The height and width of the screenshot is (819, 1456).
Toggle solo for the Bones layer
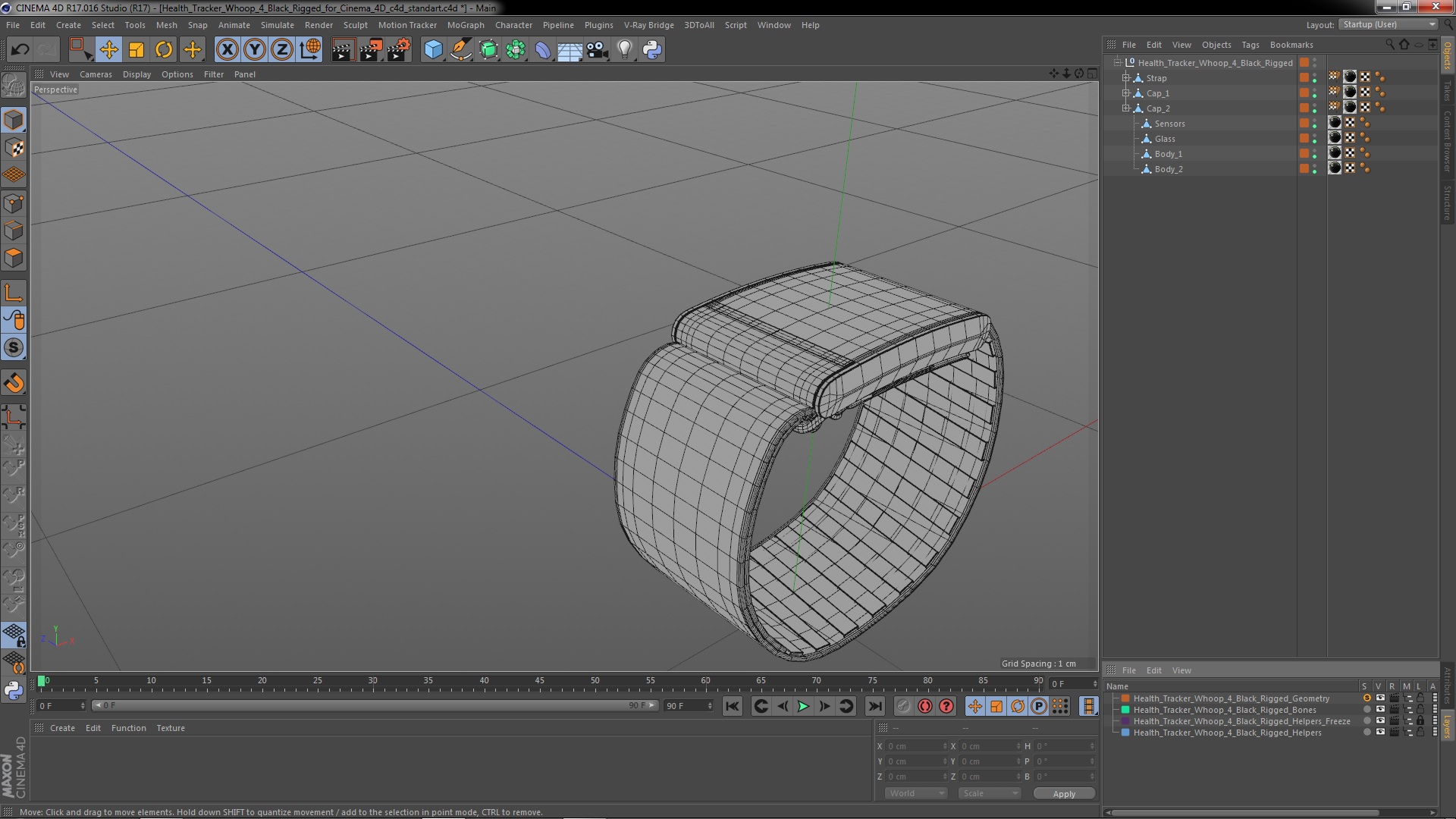click(1367, 710)
